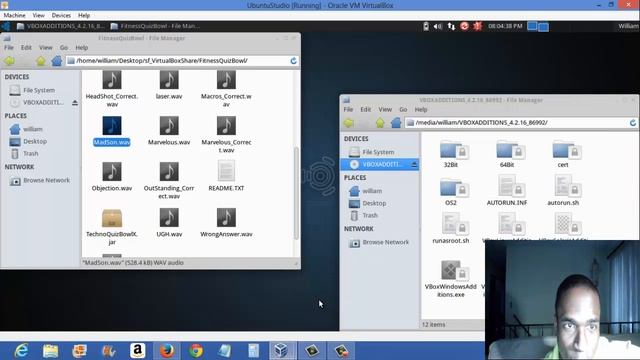The height and width of the screenshot is (360, 640).
Task: Open Firefox from Windows taskbar
Action: tap(167, 351)
